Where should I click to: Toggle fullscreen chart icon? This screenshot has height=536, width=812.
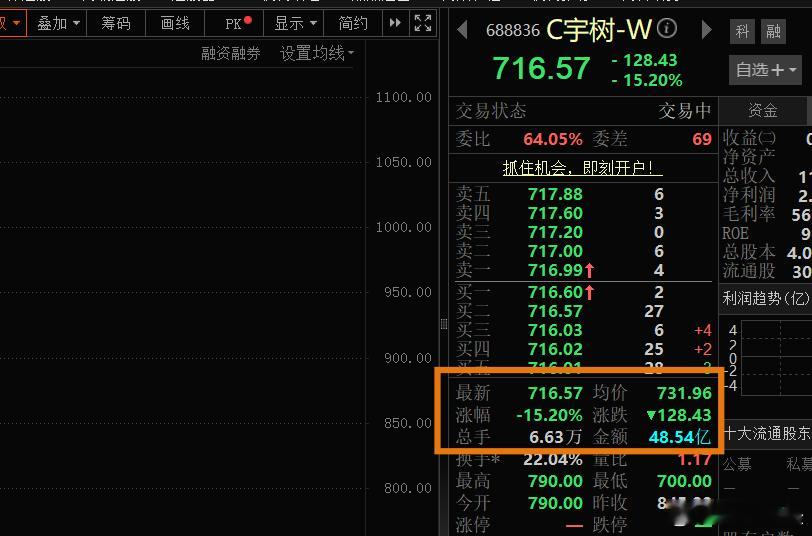tap(423, 23)
